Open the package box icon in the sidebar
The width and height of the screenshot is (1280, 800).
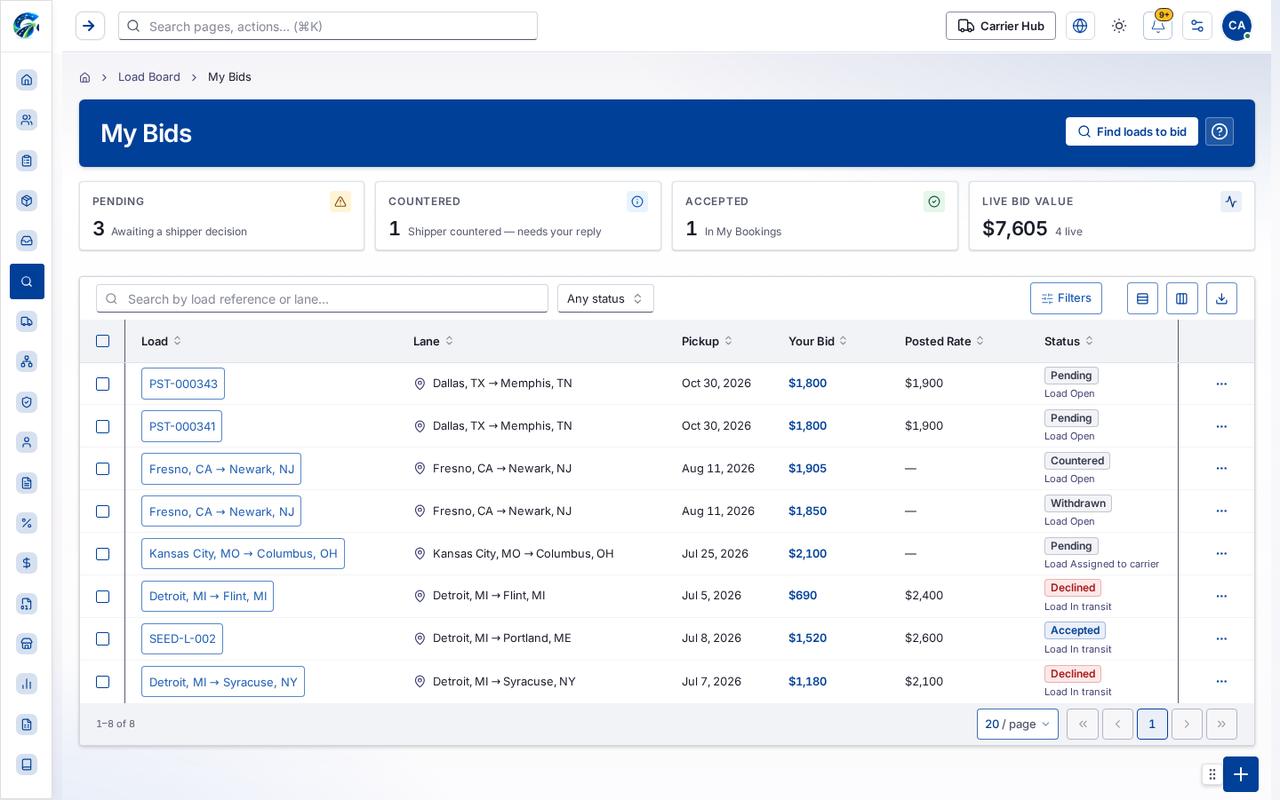(x=27, y=200)
